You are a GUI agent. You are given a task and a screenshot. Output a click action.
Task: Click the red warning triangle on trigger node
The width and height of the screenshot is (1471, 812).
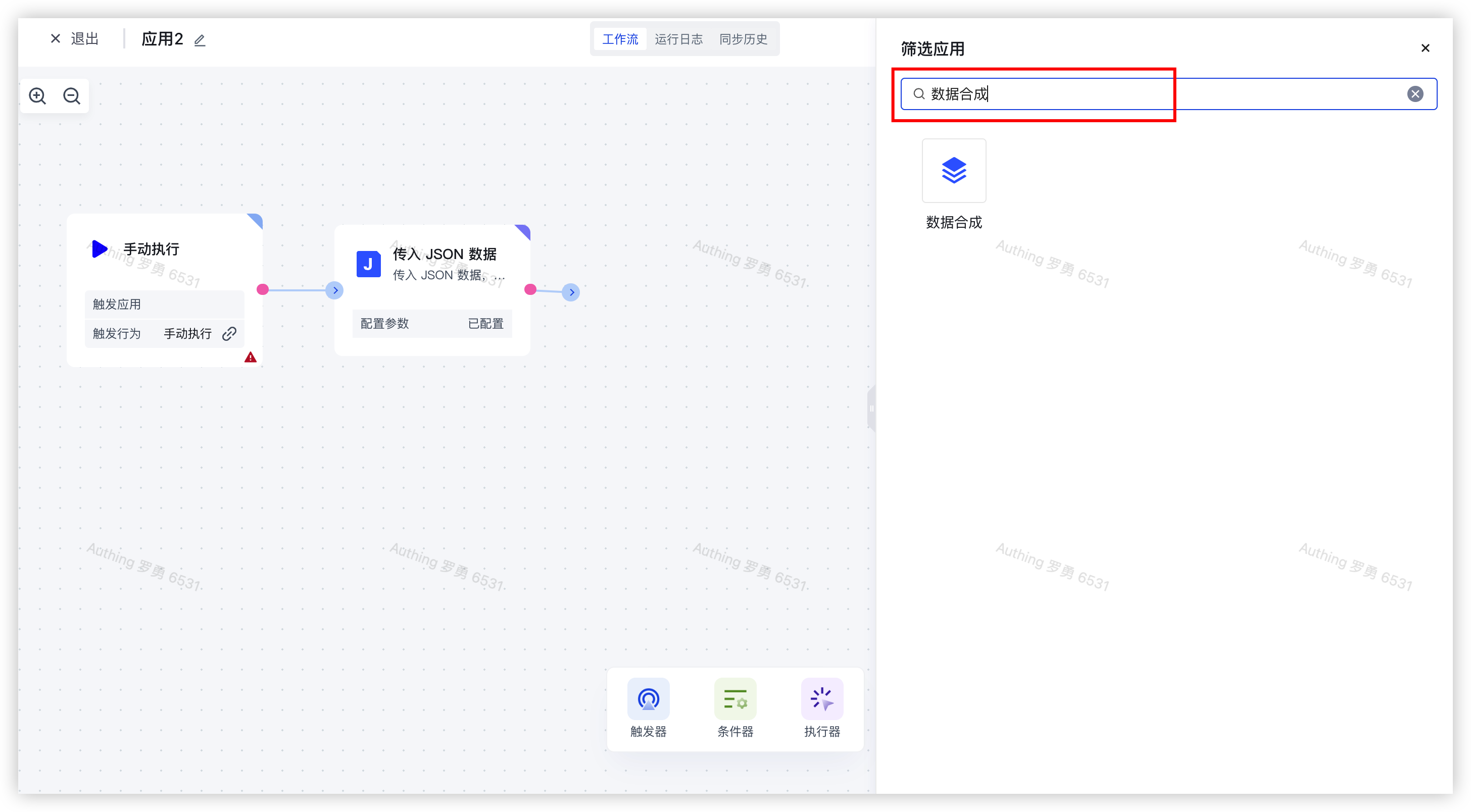coord(250,358)
